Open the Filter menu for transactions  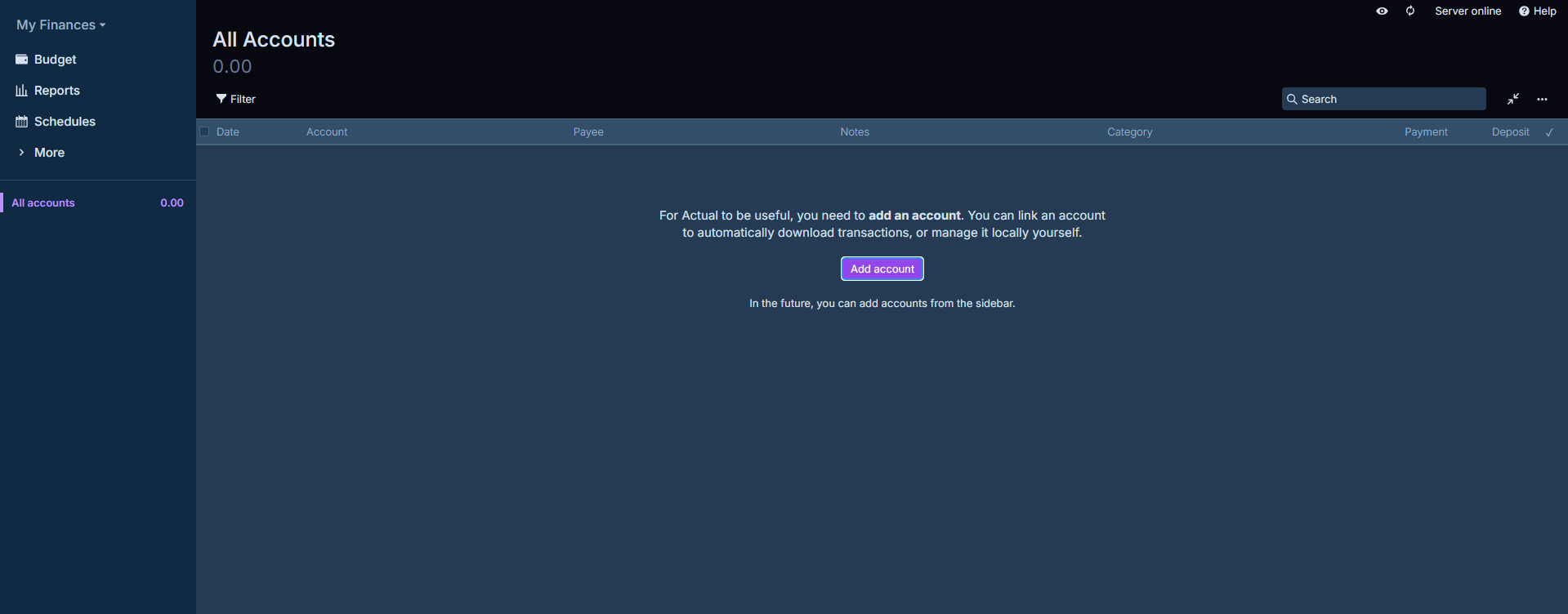coord(235,99)
